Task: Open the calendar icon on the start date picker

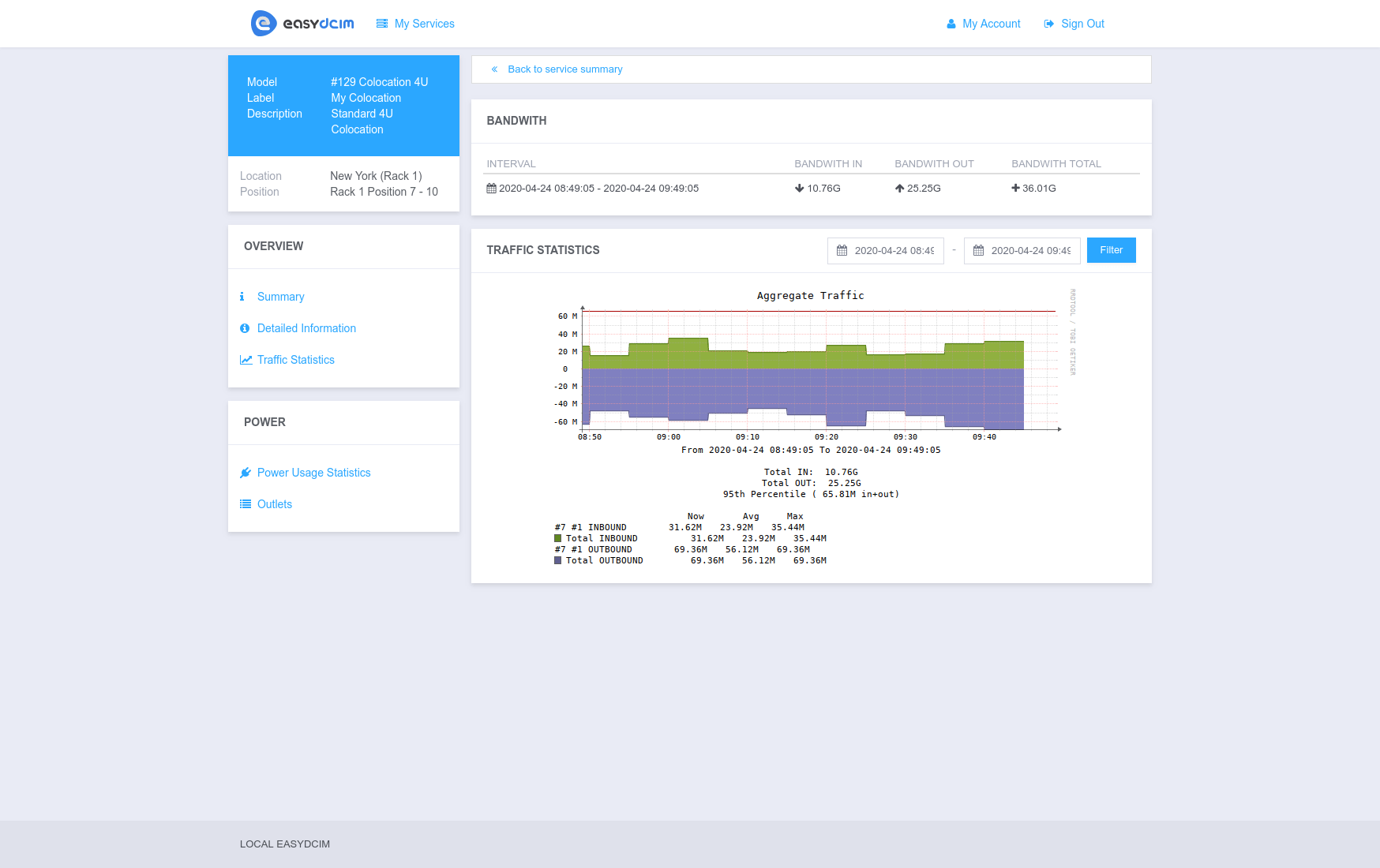Action: [842, 250]
